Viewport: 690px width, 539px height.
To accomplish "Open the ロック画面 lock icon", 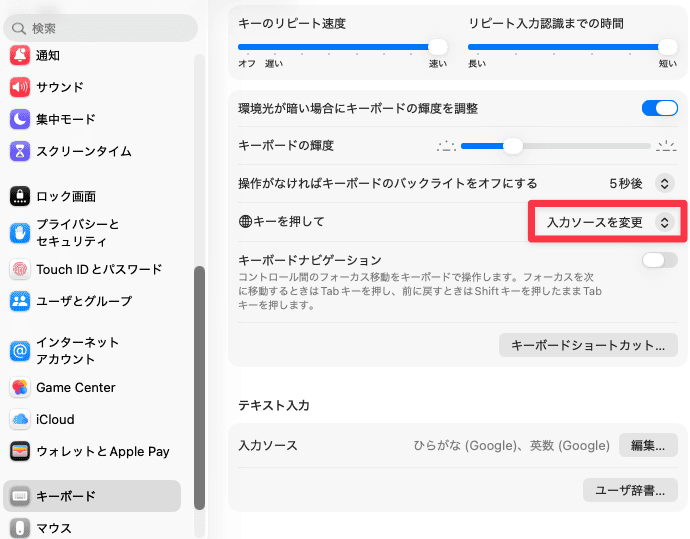I will pyautogui.click(x=20, y=196).
